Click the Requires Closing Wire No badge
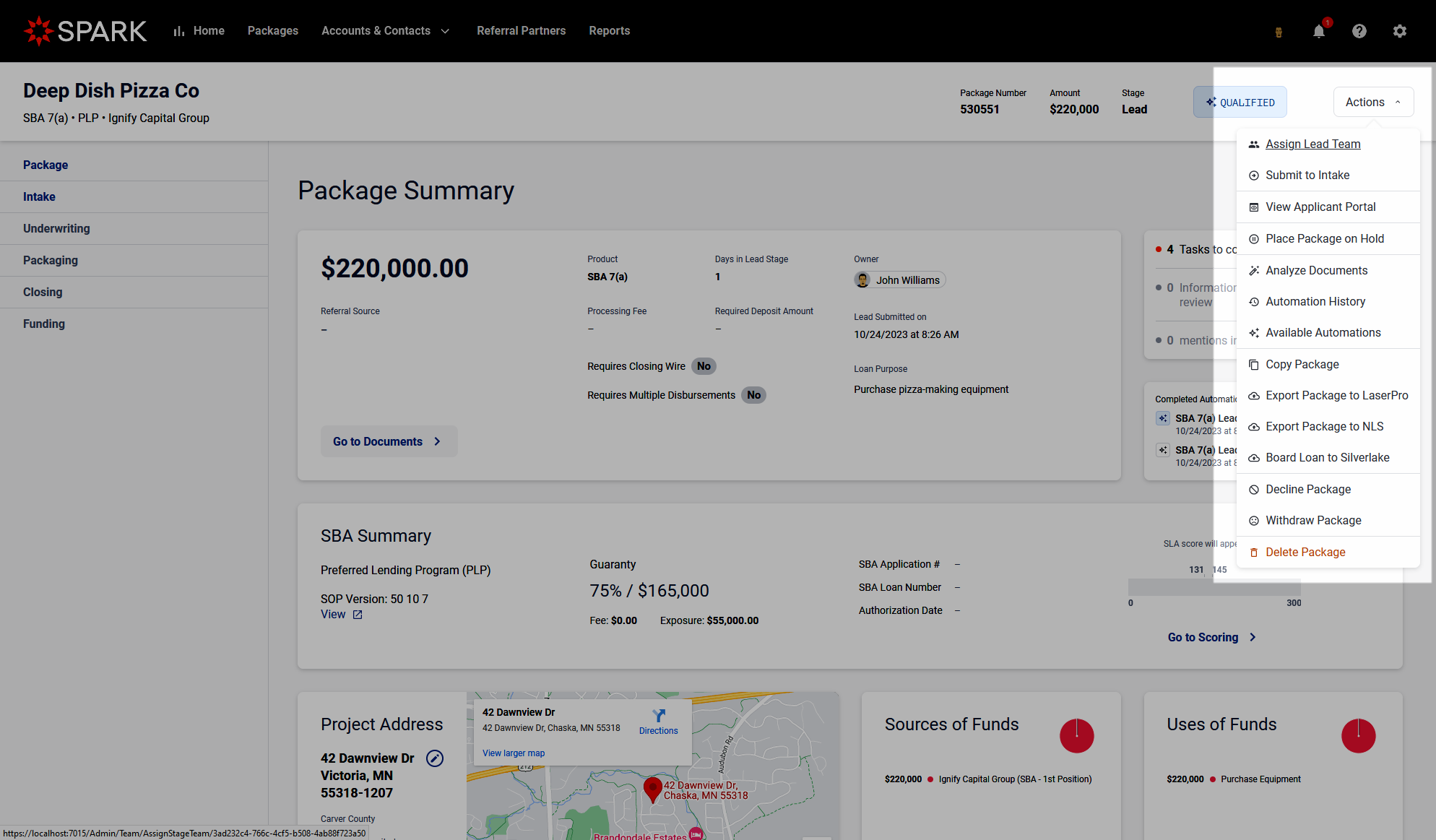The image size is (1436, 840). tap(704, 366)
